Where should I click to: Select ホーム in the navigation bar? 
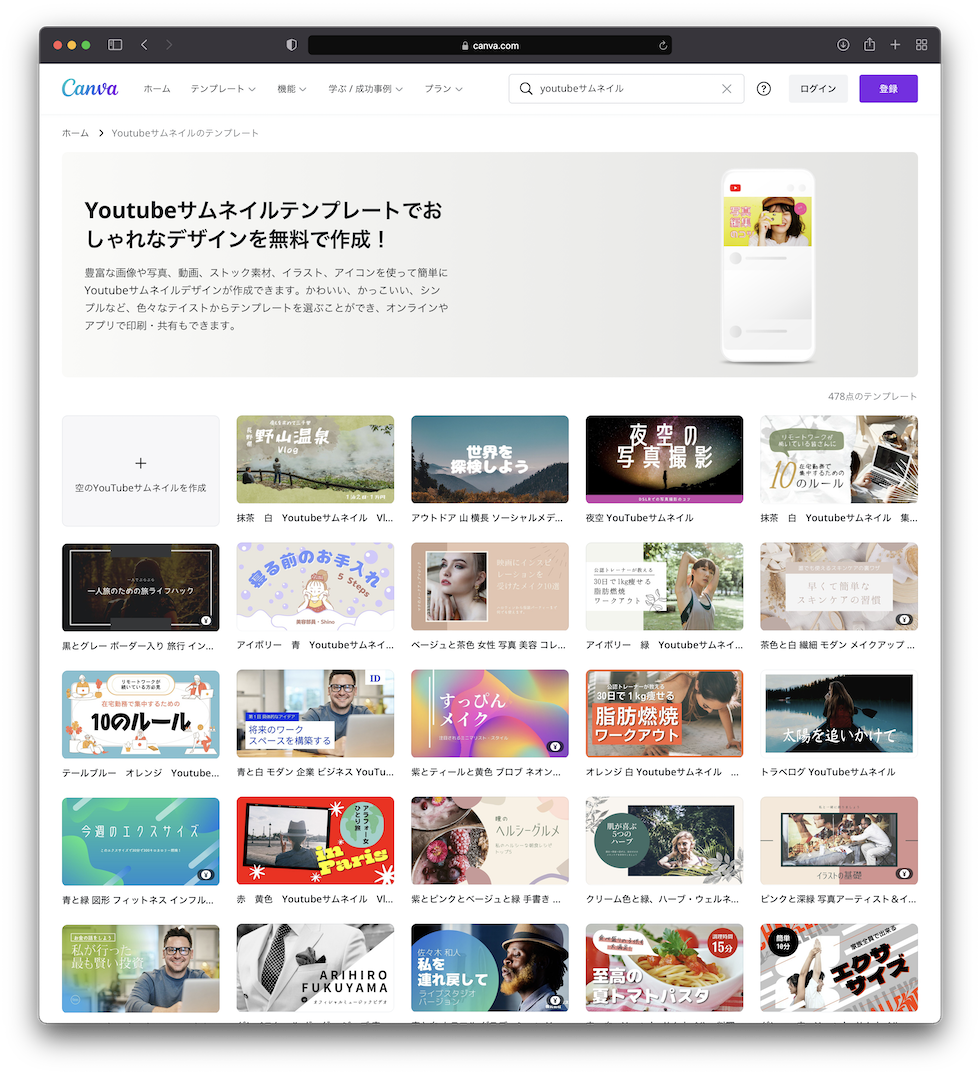pos(156,88)
